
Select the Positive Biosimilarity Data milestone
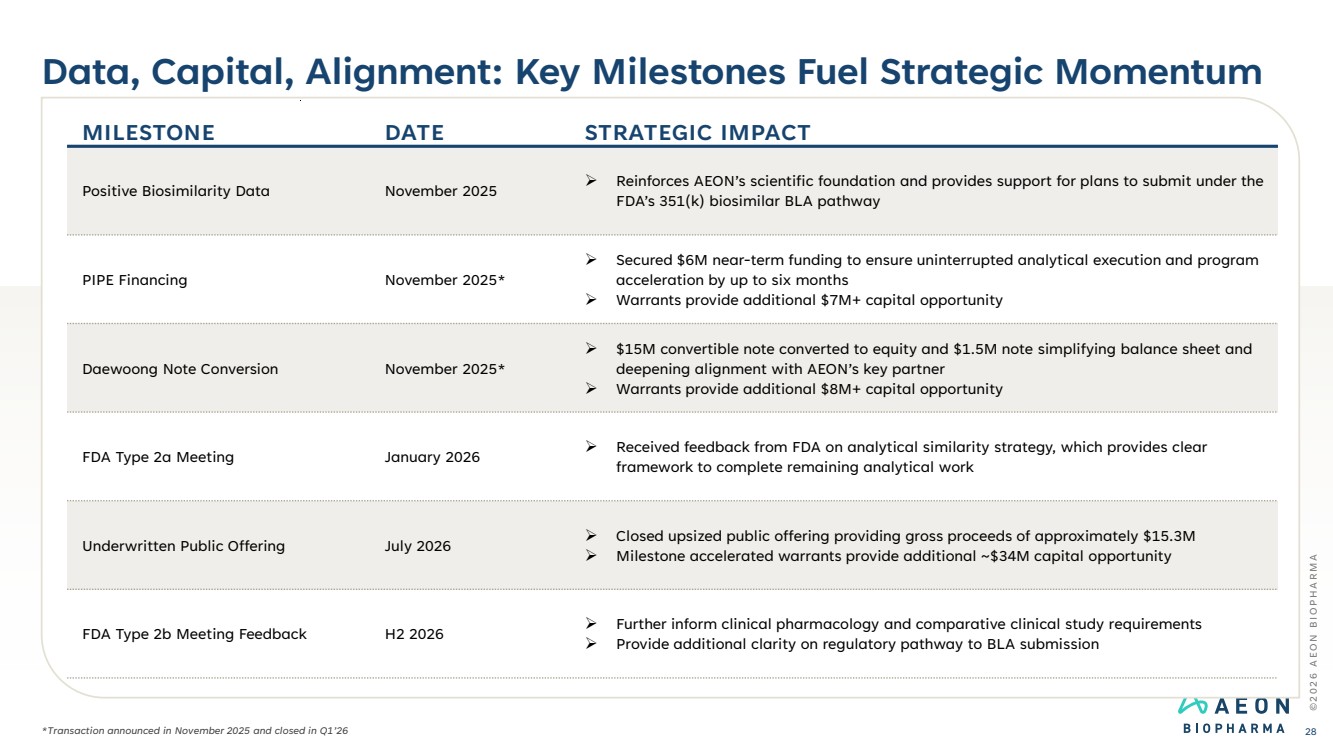[x=176, y=191]
